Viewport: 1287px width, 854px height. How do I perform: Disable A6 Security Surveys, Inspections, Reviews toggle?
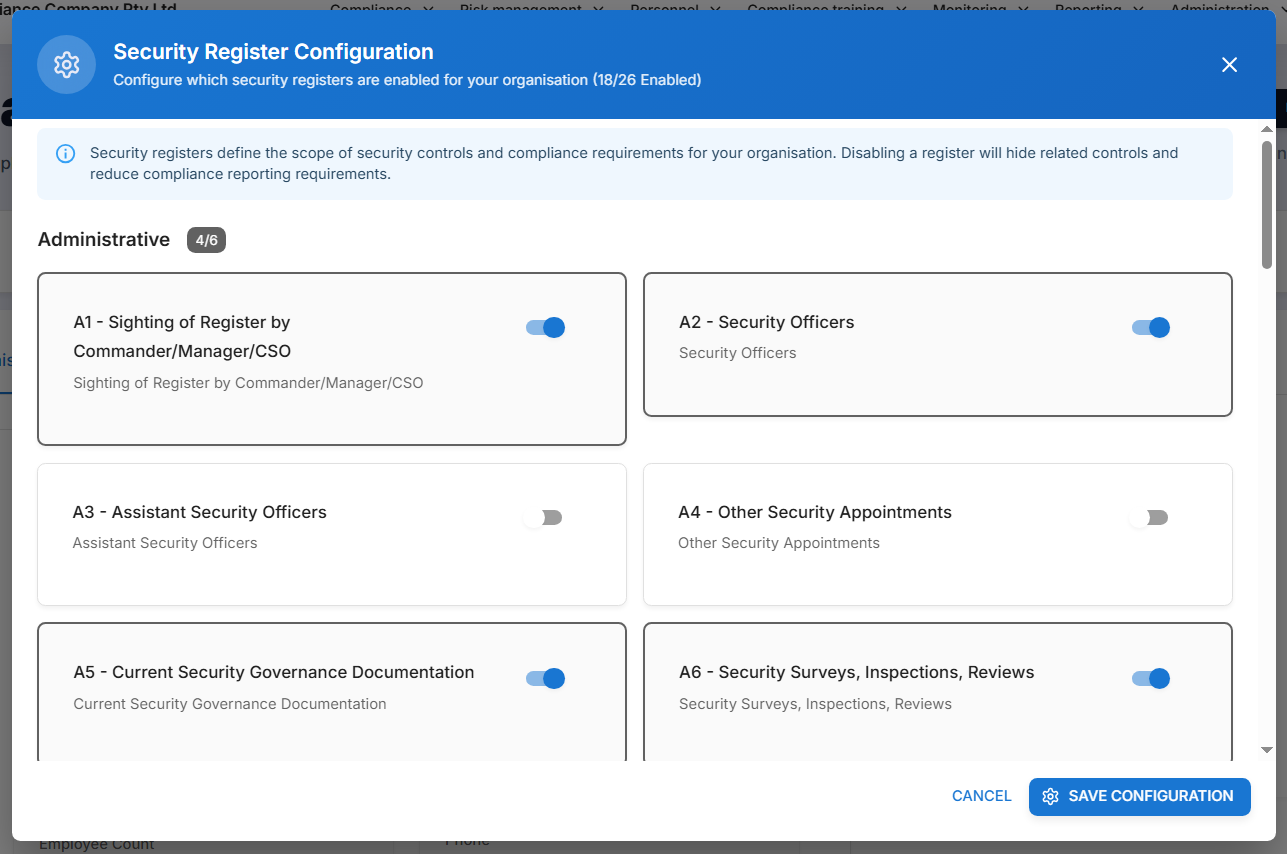(x=1151, y=679)
